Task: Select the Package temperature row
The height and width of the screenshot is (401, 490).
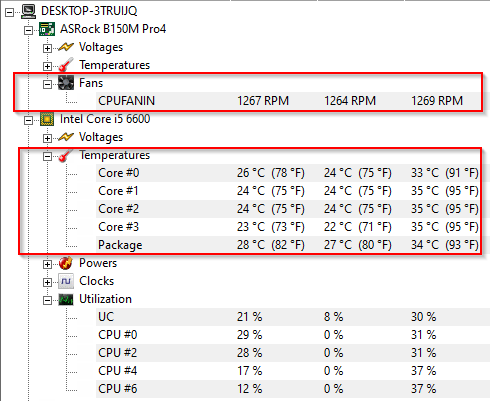Action: 288,245
